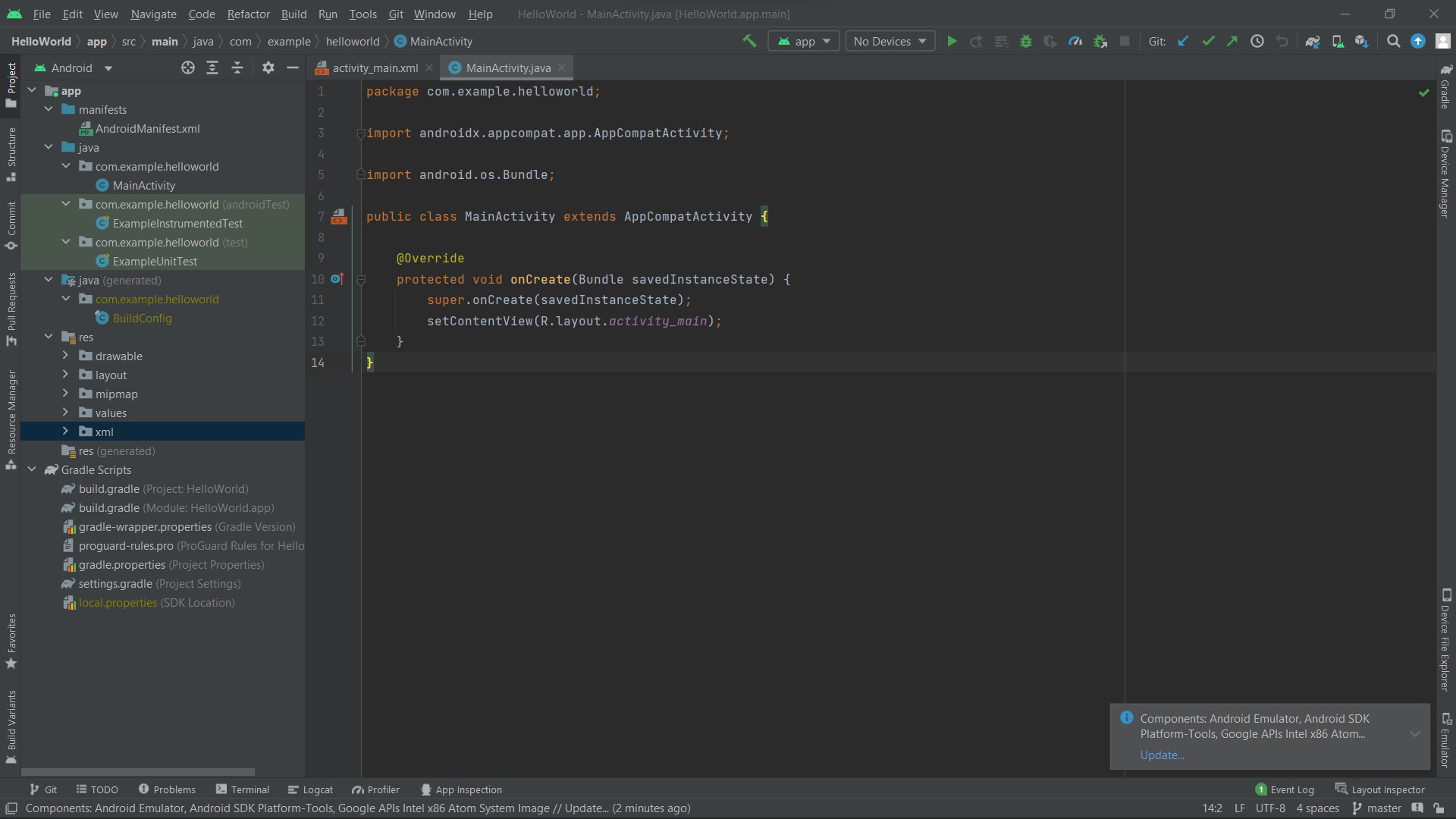Click Search Everywhere magnifier icon
This screenshot has width=1456, height=819.
[x=1393, y=42]
